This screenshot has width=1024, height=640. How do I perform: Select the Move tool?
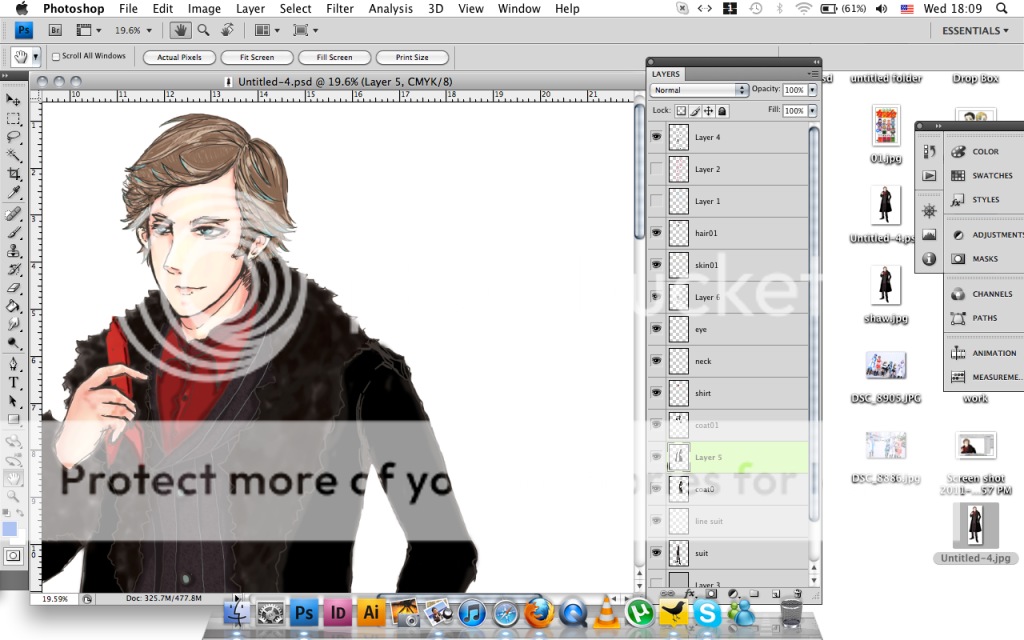[x=13, y=100]
